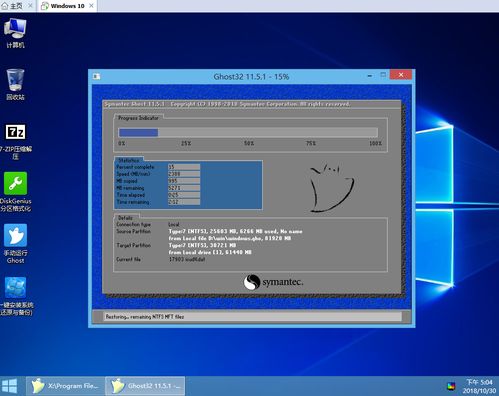Maximize the Ghost32 window
Image resolution: width=499 pixels, height=396 pixels.
pyautogui.click(x=383, y=75)
